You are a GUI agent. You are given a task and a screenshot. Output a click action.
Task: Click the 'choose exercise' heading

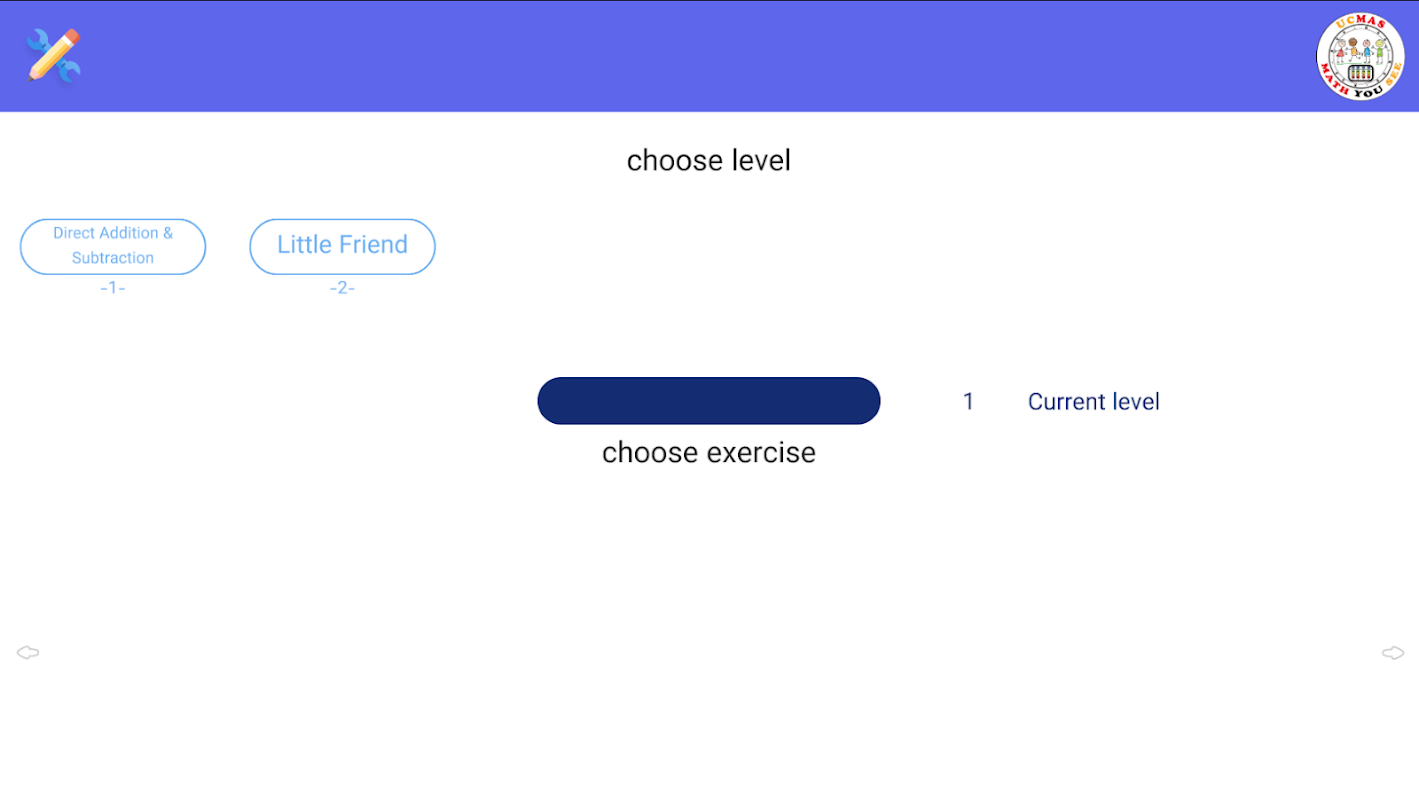click(x=708, y=453)
